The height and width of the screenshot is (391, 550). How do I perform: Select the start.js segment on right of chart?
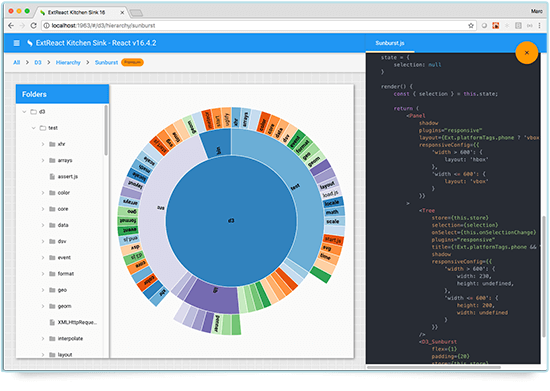[333, 240]
